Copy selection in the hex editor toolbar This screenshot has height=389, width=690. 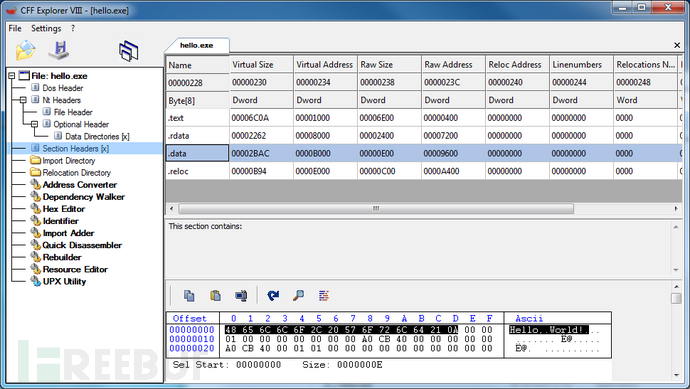[189, 296]
